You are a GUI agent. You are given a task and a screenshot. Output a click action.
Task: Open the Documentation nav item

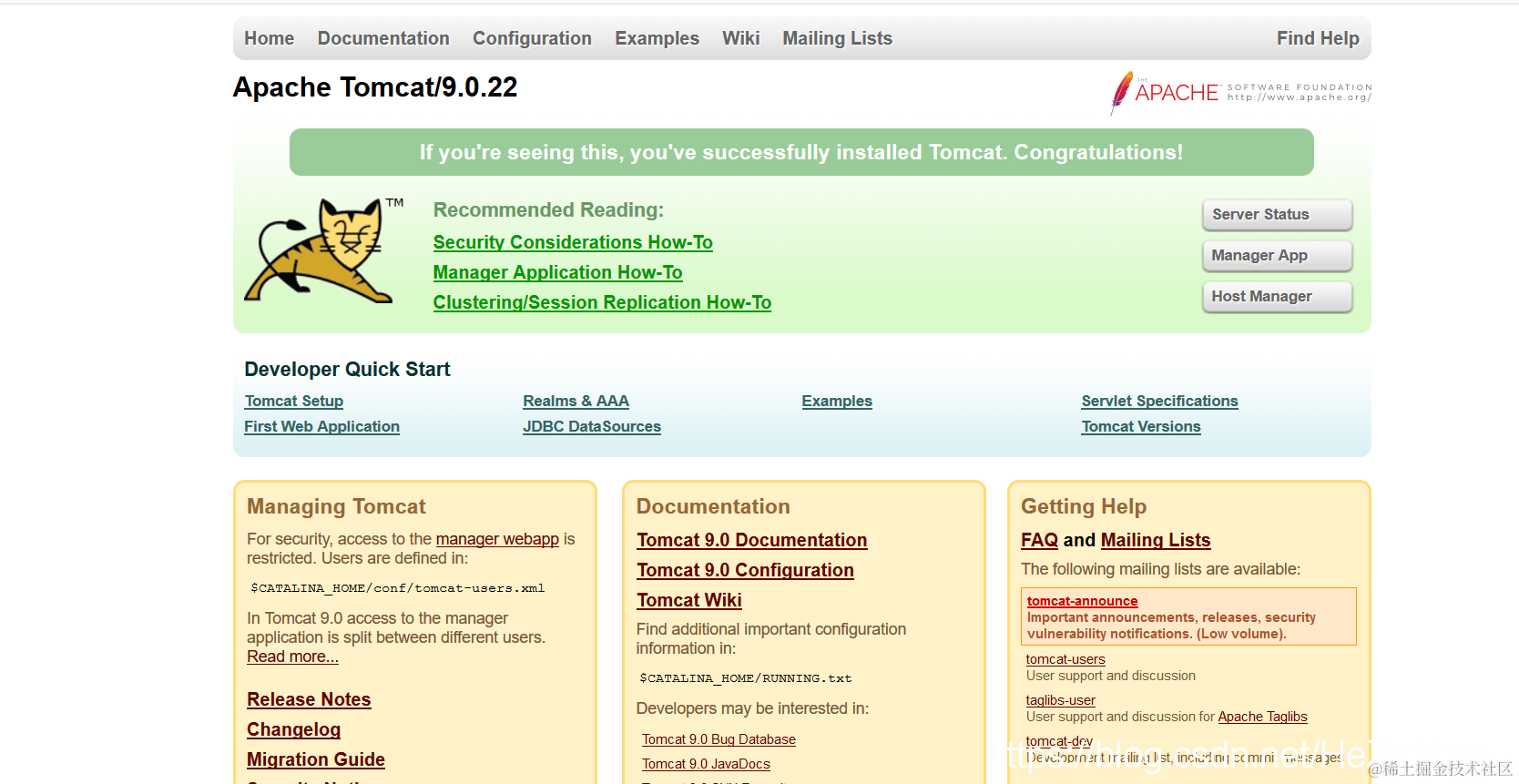(x=383, y=38)
